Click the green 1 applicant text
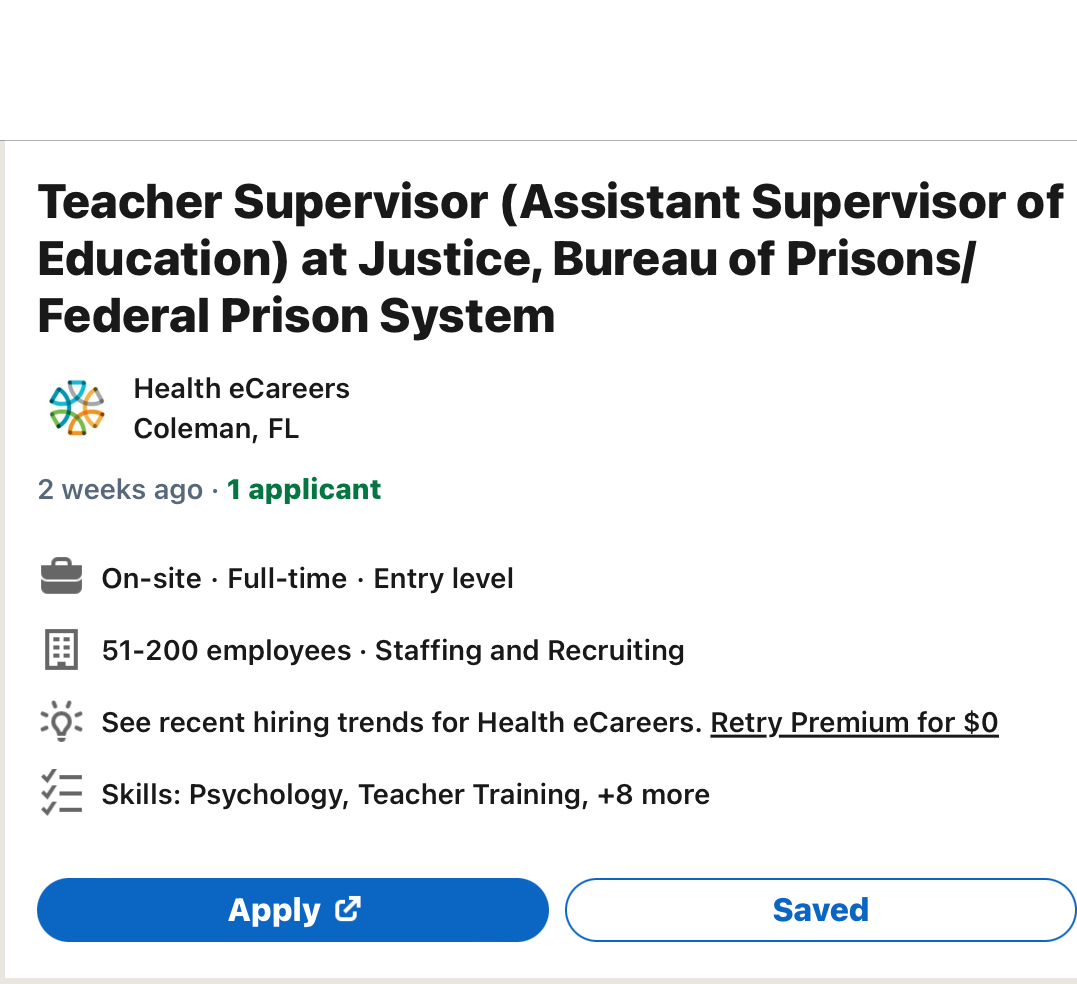The image size is (1077, 984). pos(304,490)
